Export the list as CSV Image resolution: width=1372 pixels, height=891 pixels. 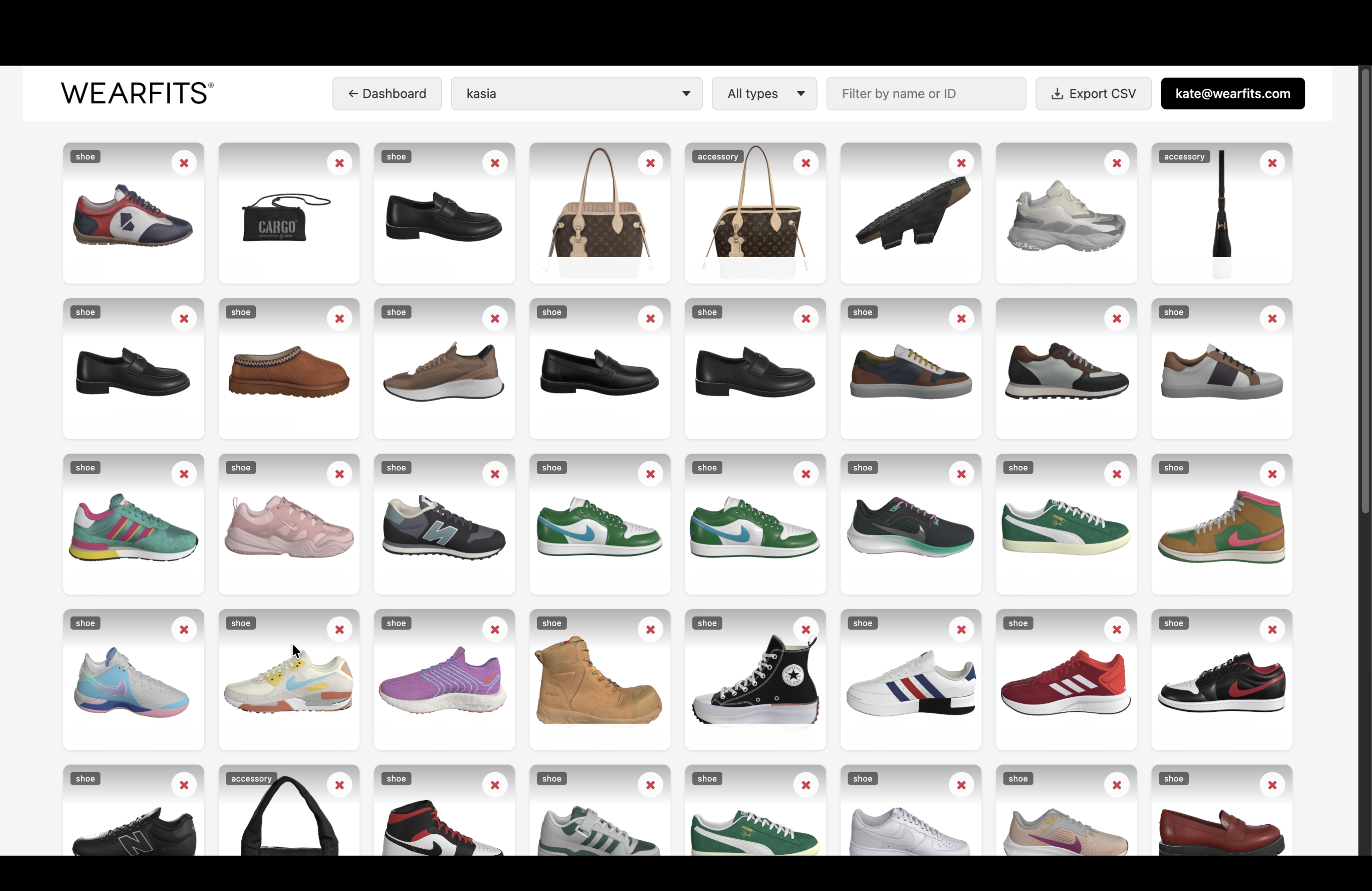1093,93
